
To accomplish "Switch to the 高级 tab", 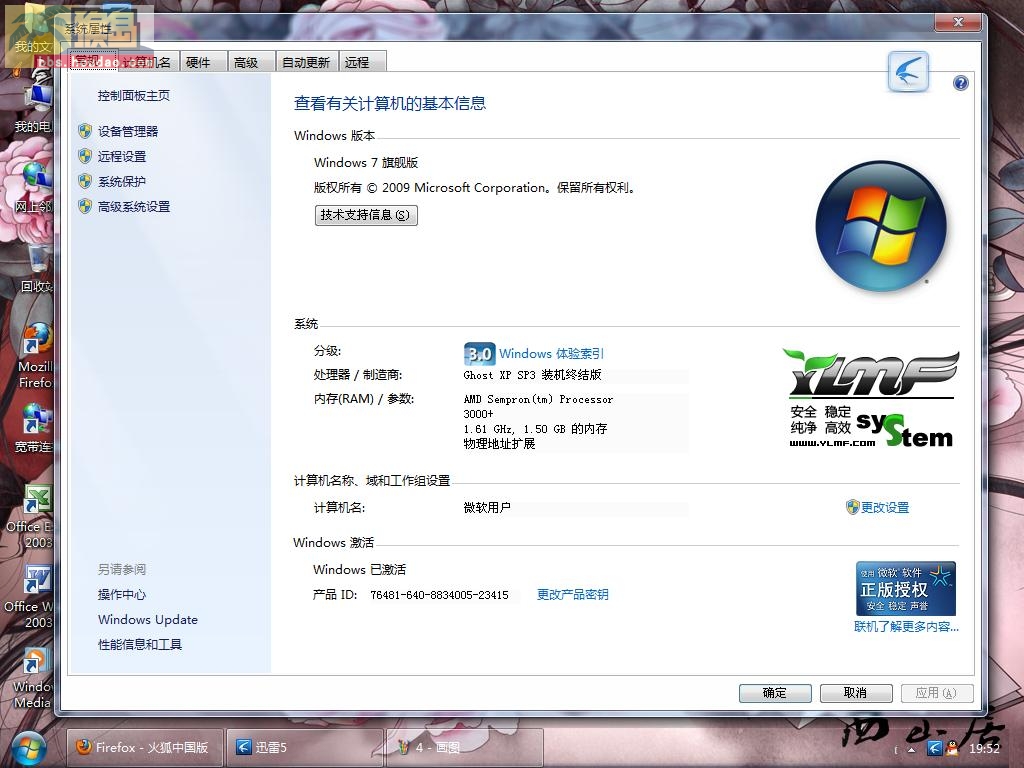I will click(251, 62).
